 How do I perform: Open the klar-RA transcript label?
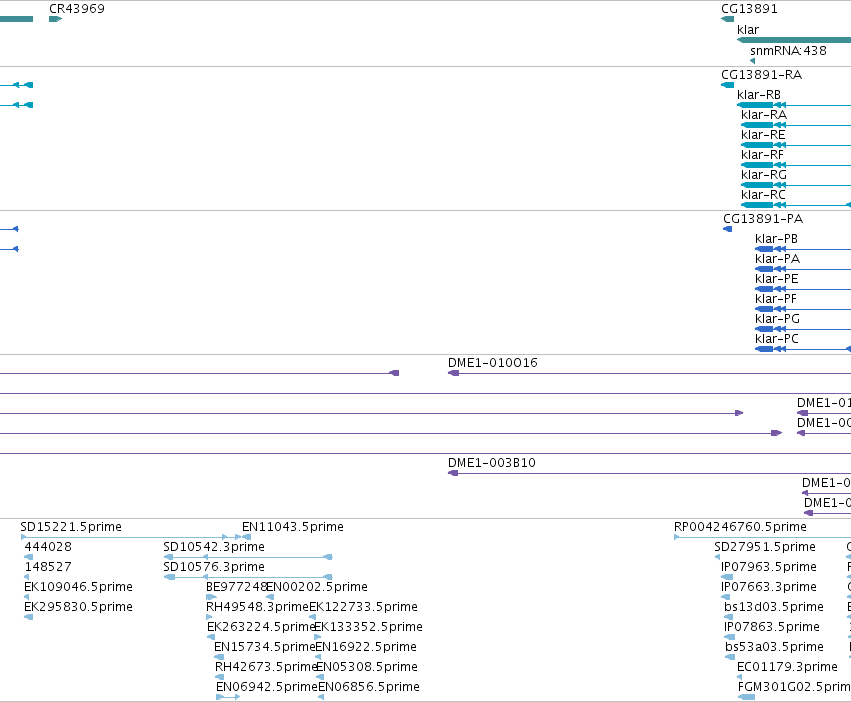(764, 115)
